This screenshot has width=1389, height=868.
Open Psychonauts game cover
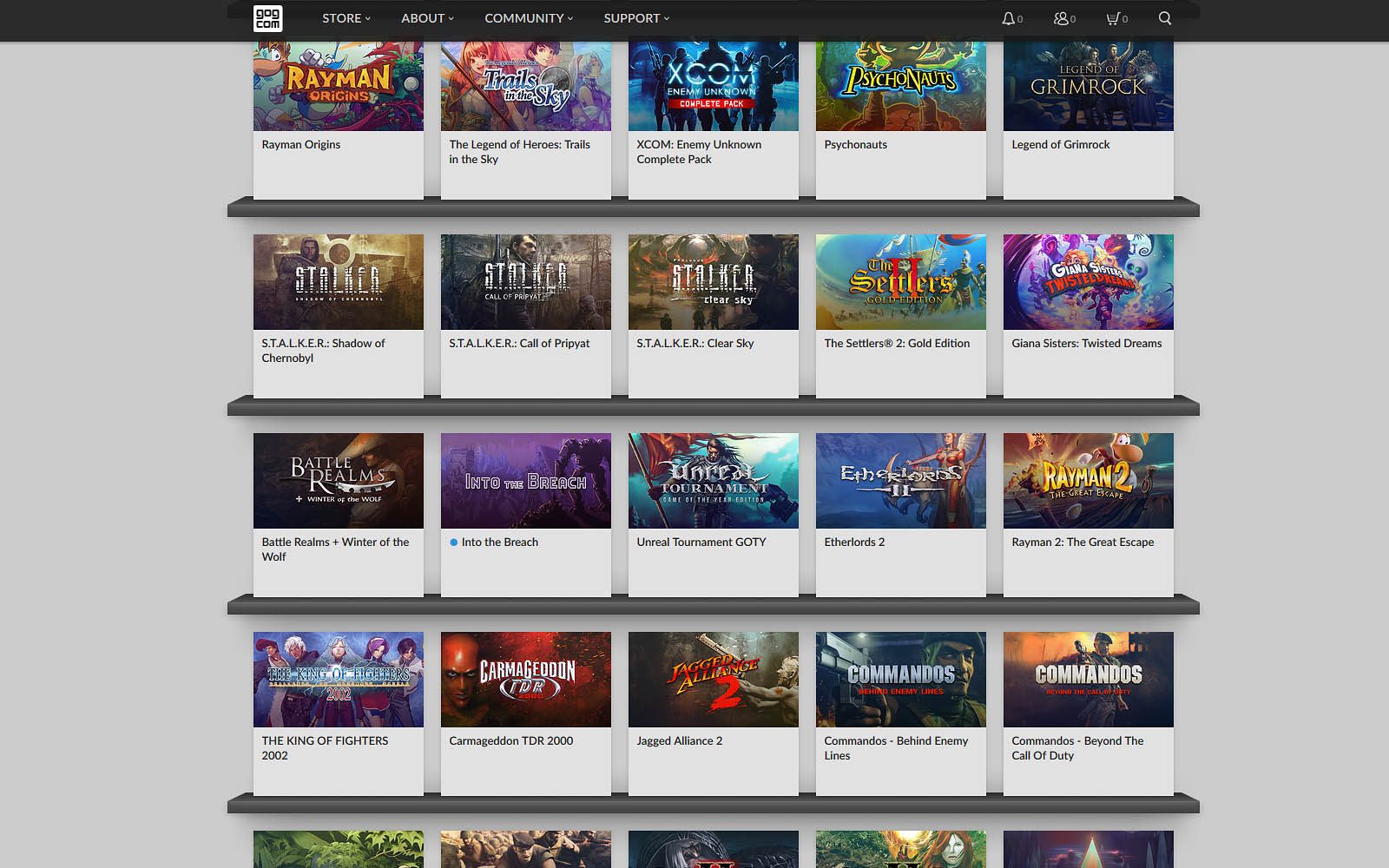[x=901, y=85]
